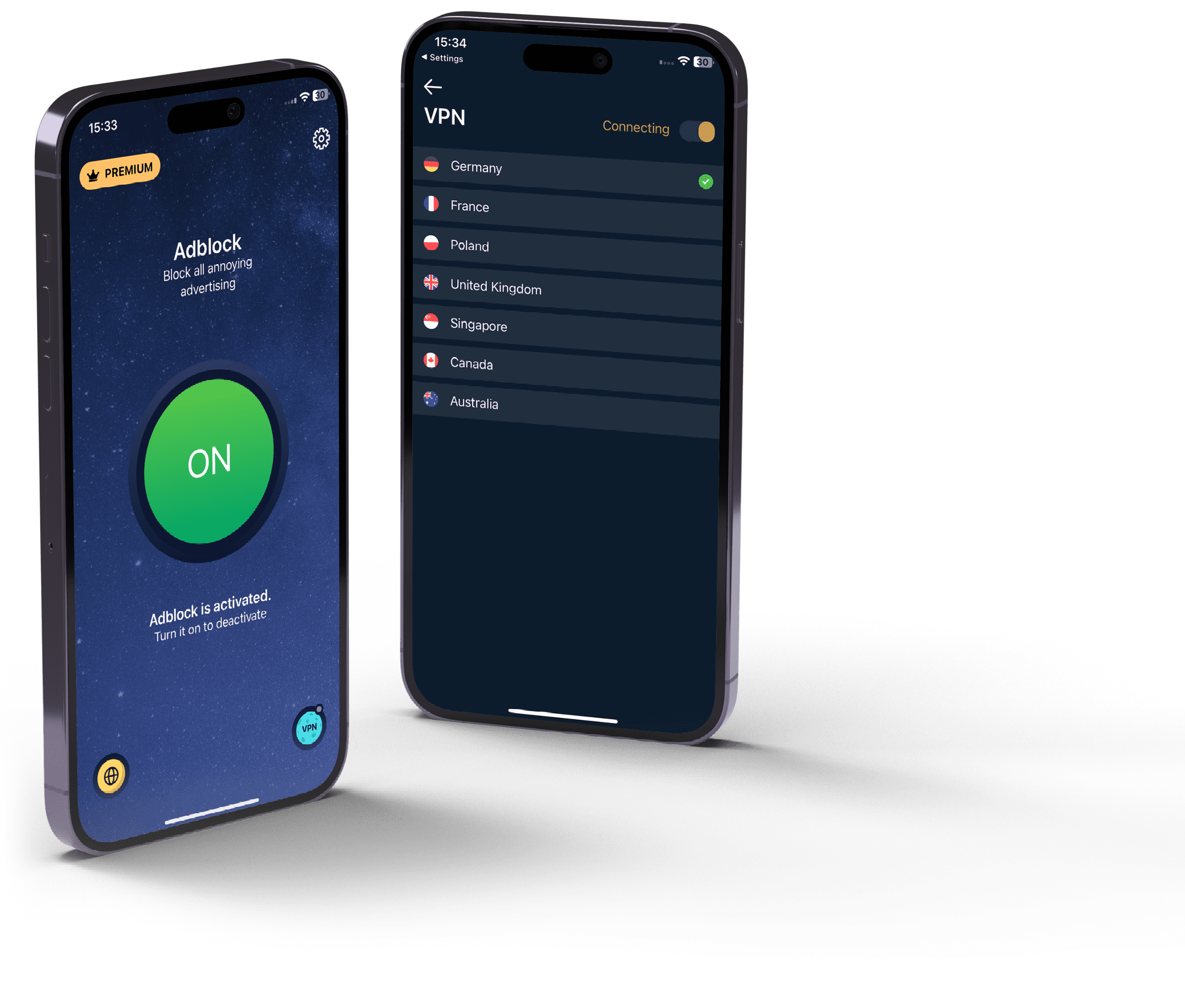This screenshot has width=1185, height=1008.
Task: Tap the Germany flag icon
Action: tap(441, 168)
